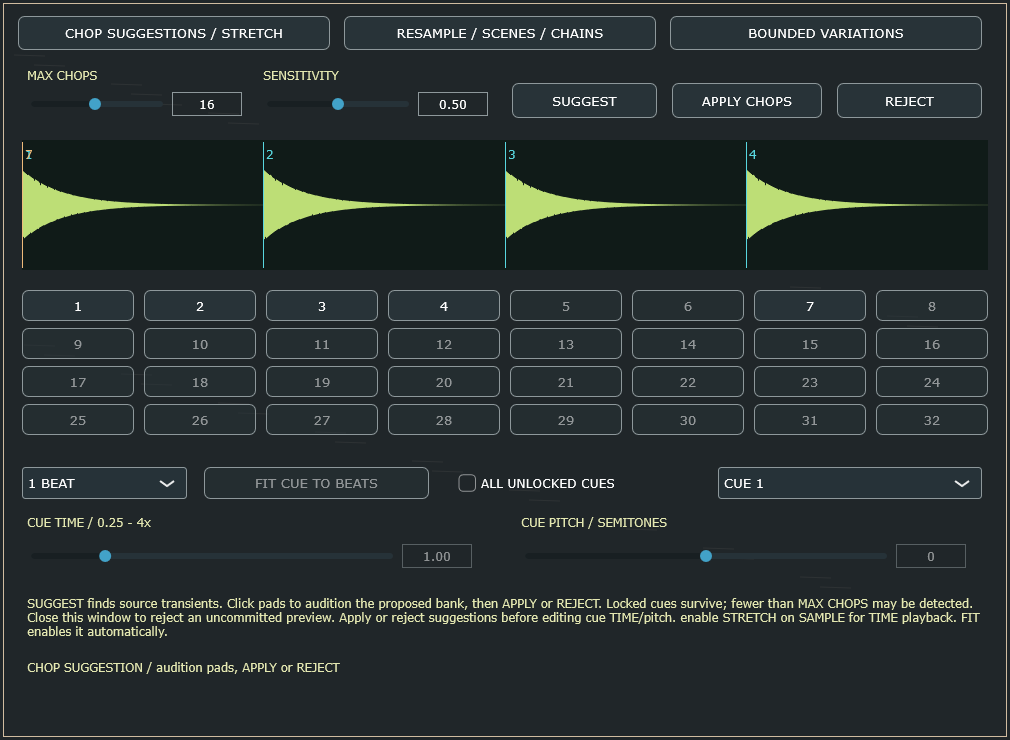The image size is (1010, 740).
Task: Click pad 17
Action: (x=78, y=382)
